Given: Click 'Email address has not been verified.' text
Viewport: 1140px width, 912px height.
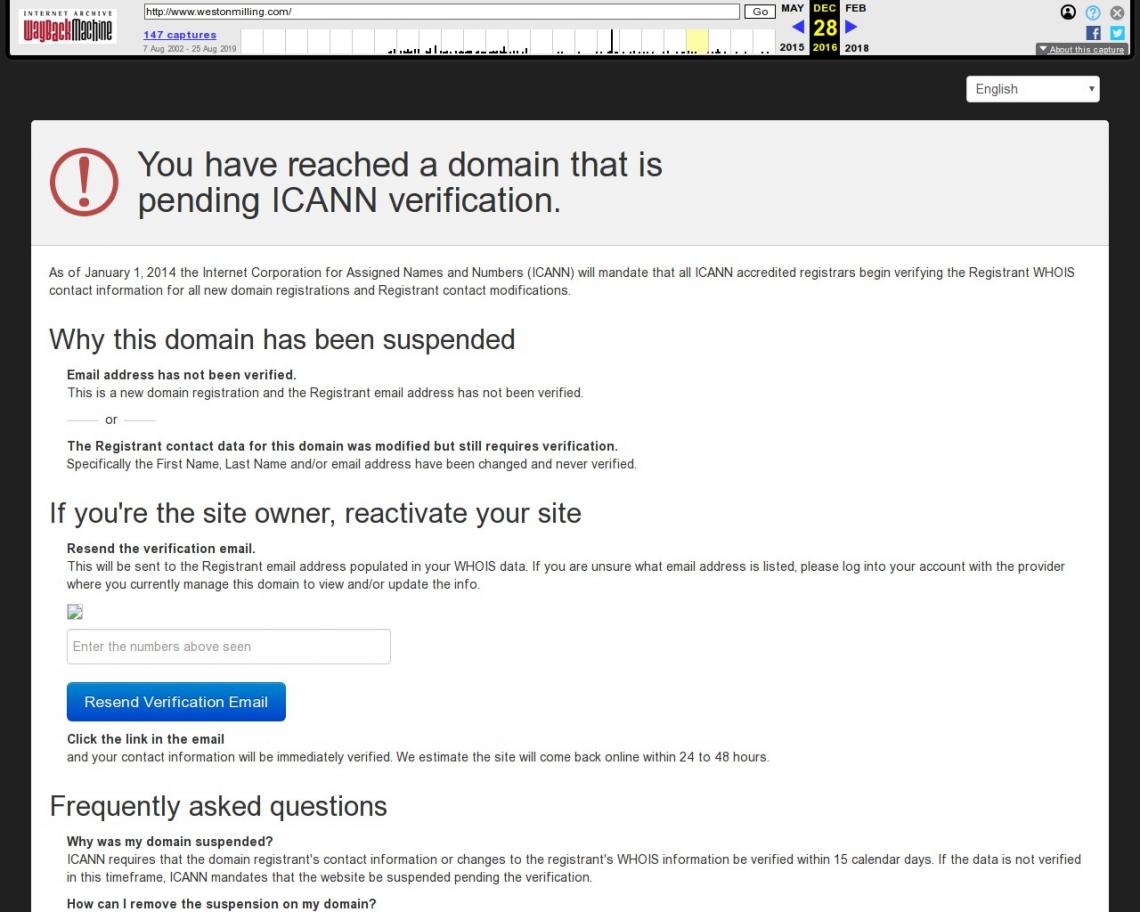Looking at the screenshot, I should tap(182, 375).
